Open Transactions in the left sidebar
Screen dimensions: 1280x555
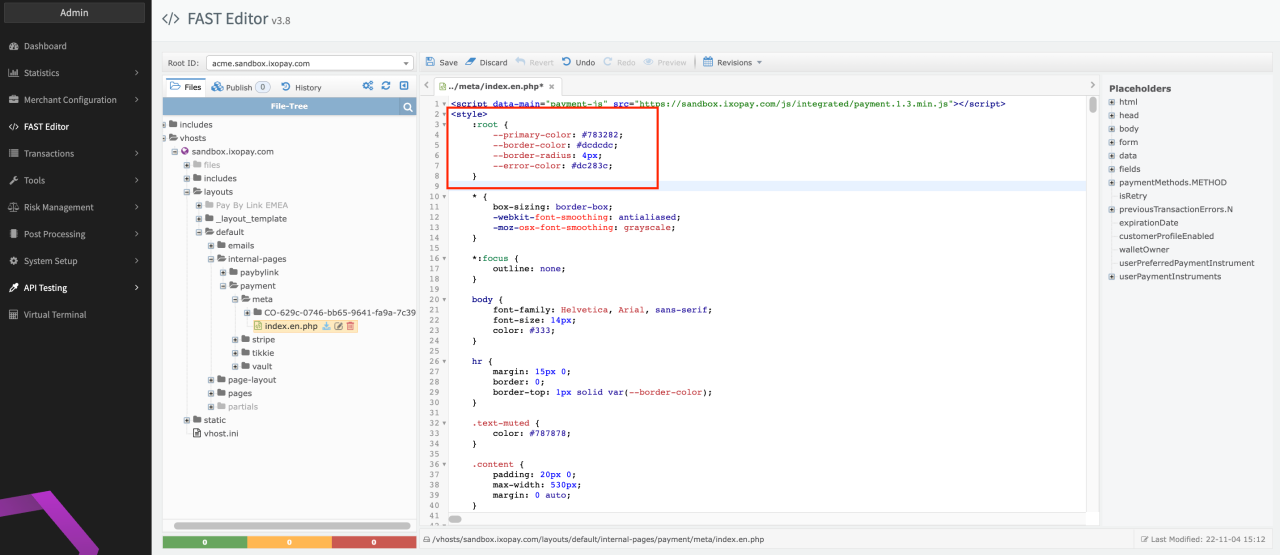(50, 154)
